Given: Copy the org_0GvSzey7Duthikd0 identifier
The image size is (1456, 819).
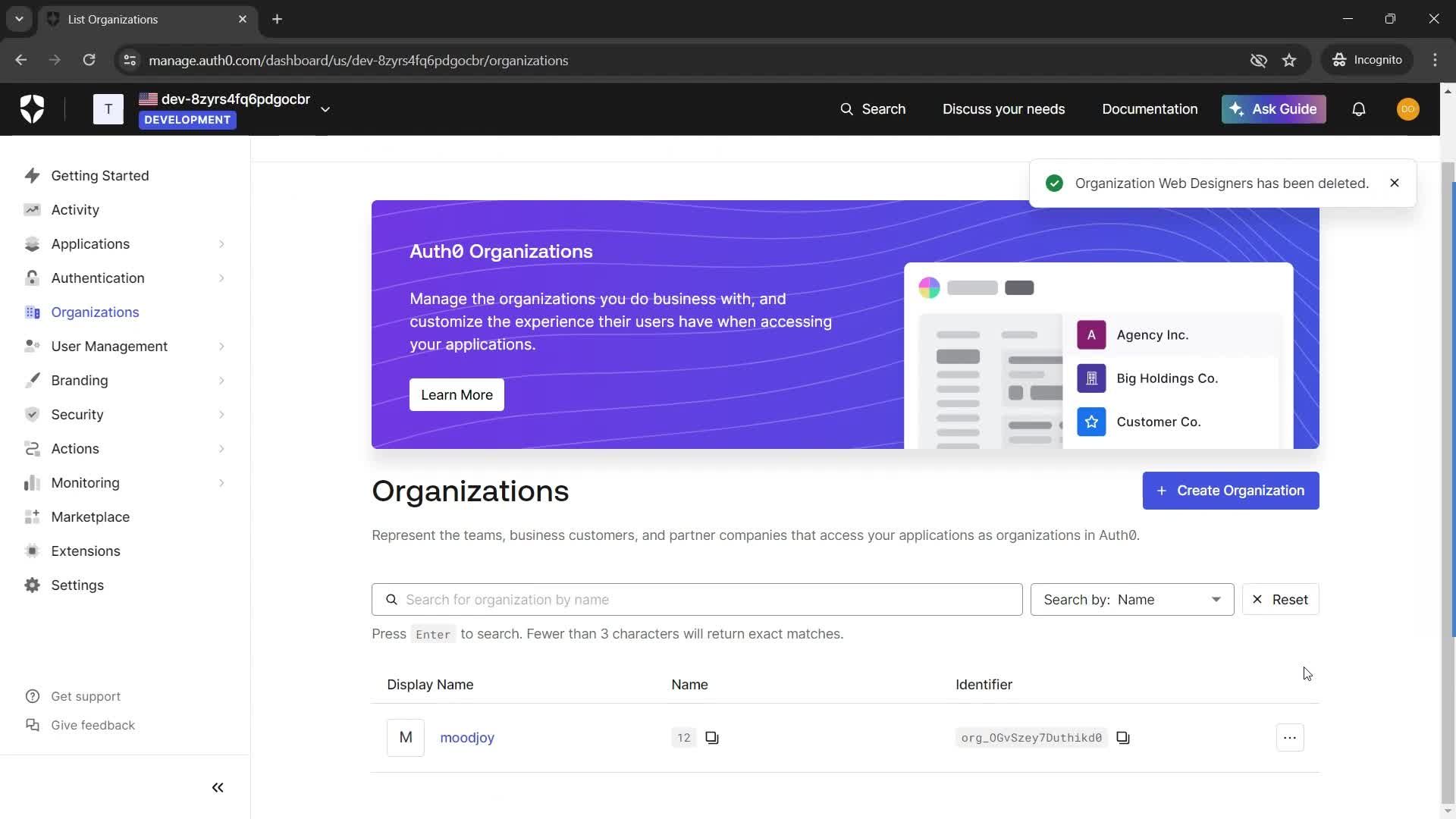Looking at the screenshot, I should point(1123,737).
